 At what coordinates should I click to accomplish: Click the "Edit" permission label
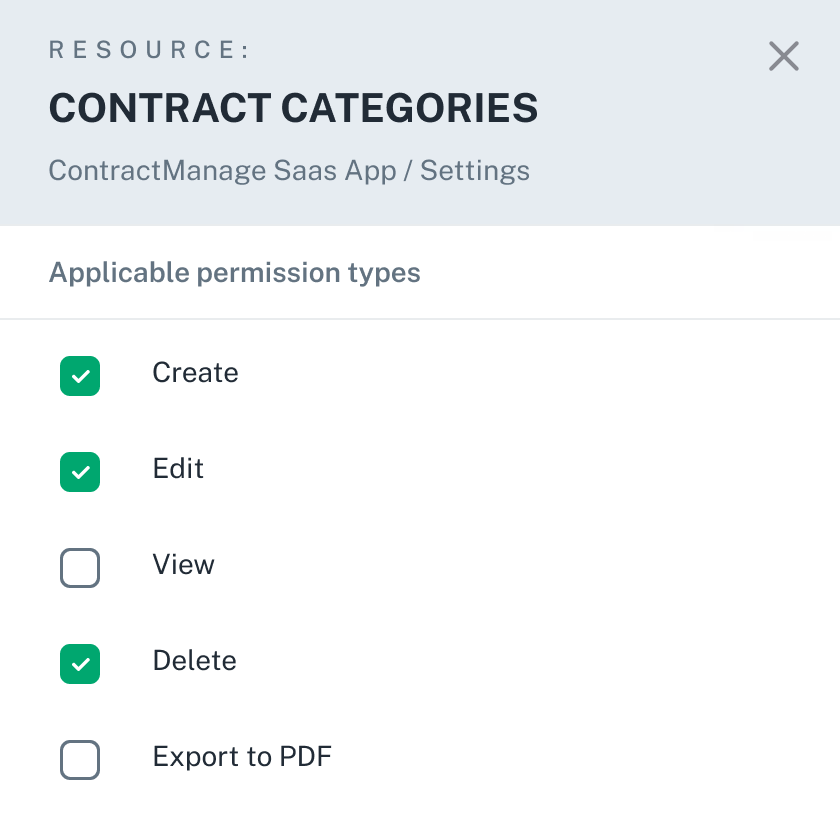coord(178,469)
